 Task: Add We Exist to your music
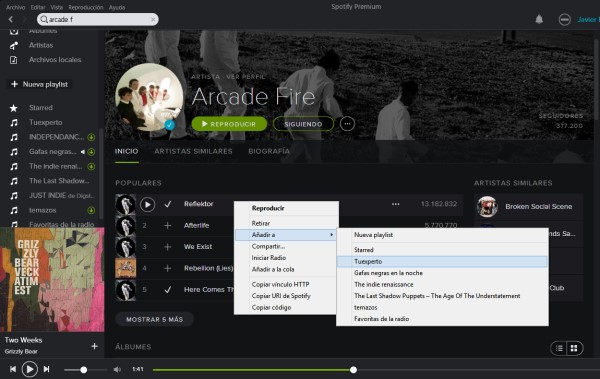168,247
